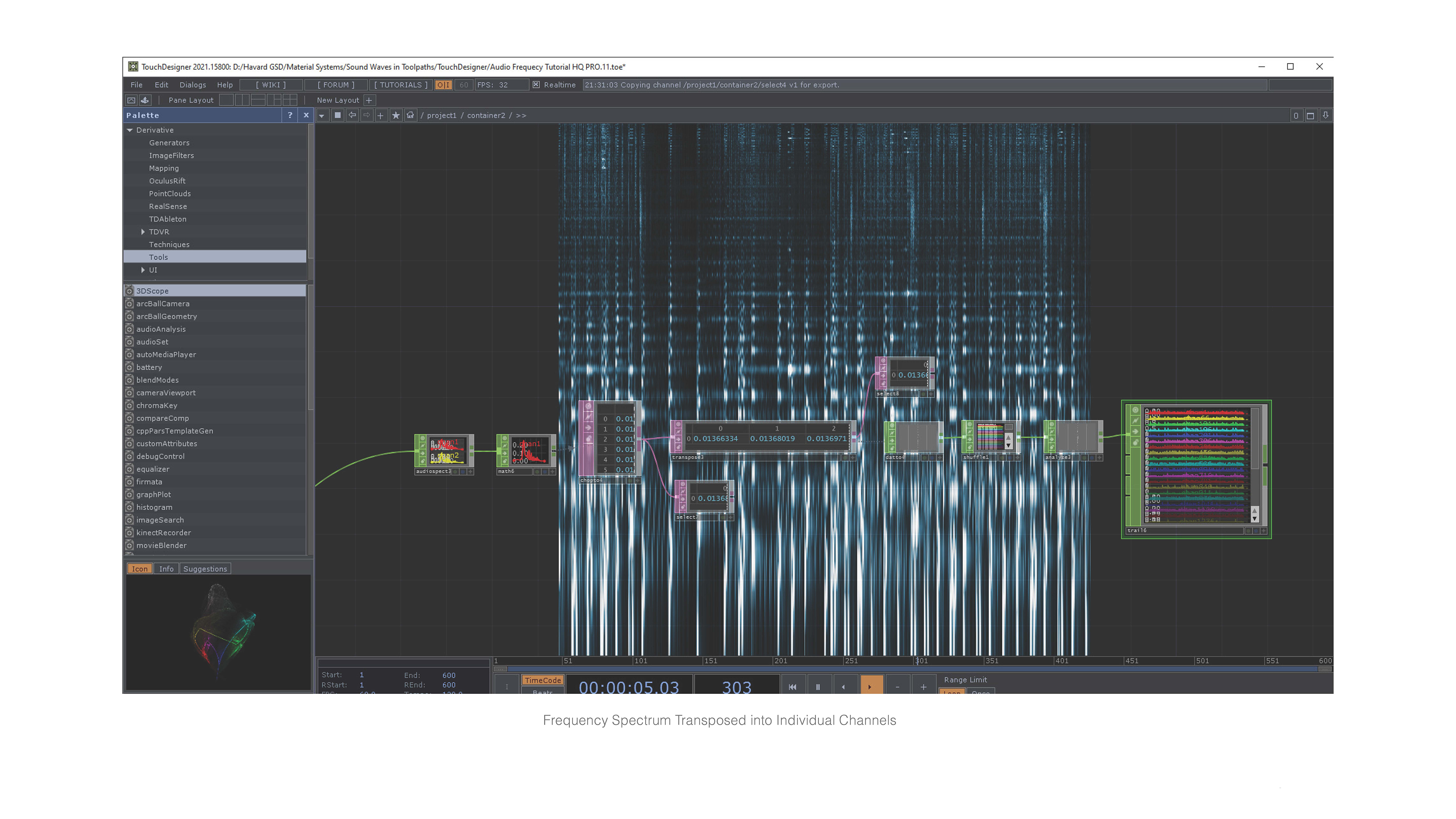
Task: Select the top/bottom split pane layout
Action: [258, 100]
